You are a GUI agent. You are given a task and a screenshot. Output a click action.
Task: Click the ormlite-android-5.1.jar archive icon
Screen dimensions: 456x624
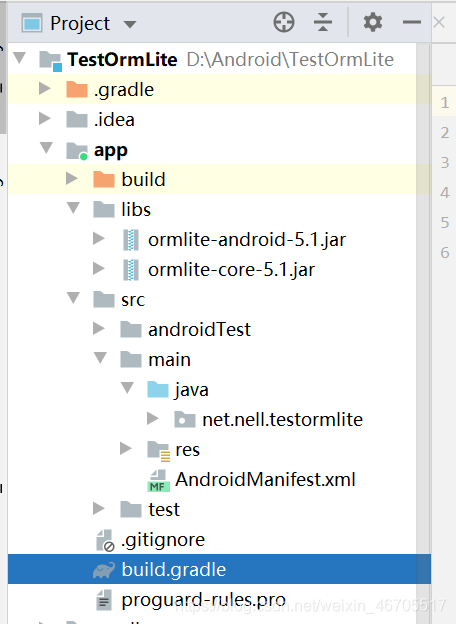(x=131, y=240)
